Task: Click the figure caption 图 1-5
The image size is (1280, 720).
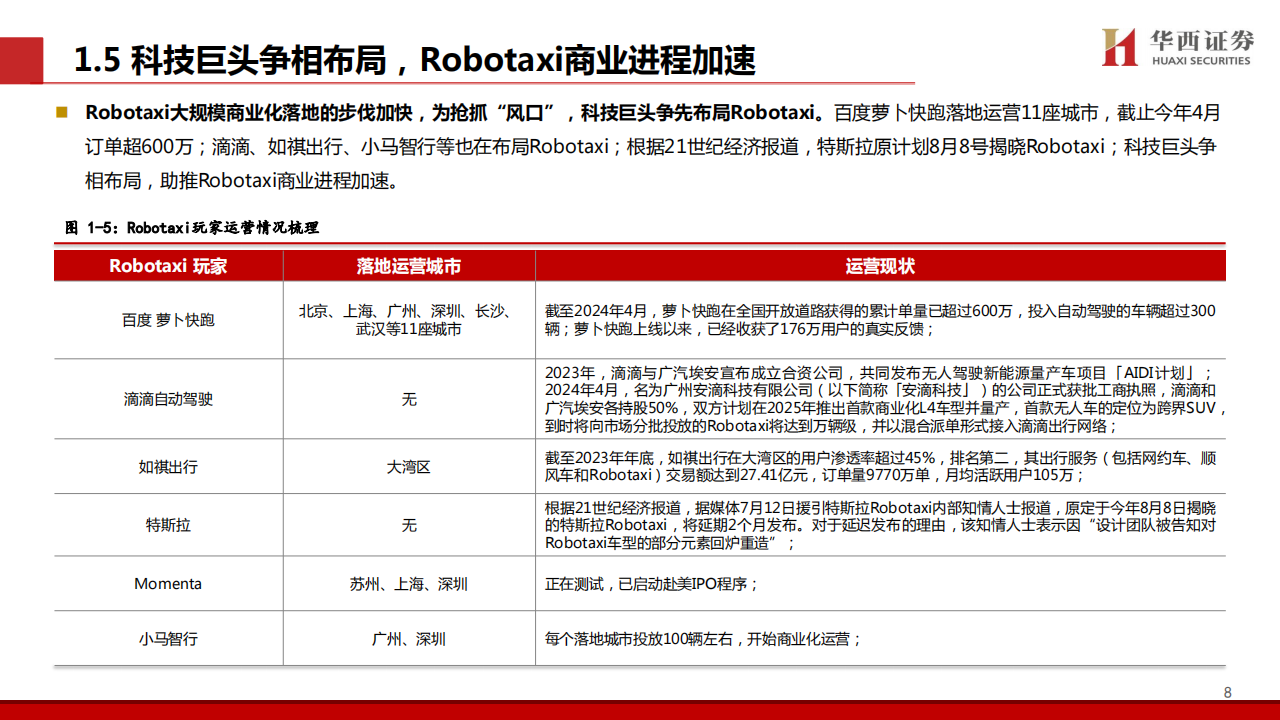Action: 192,228
